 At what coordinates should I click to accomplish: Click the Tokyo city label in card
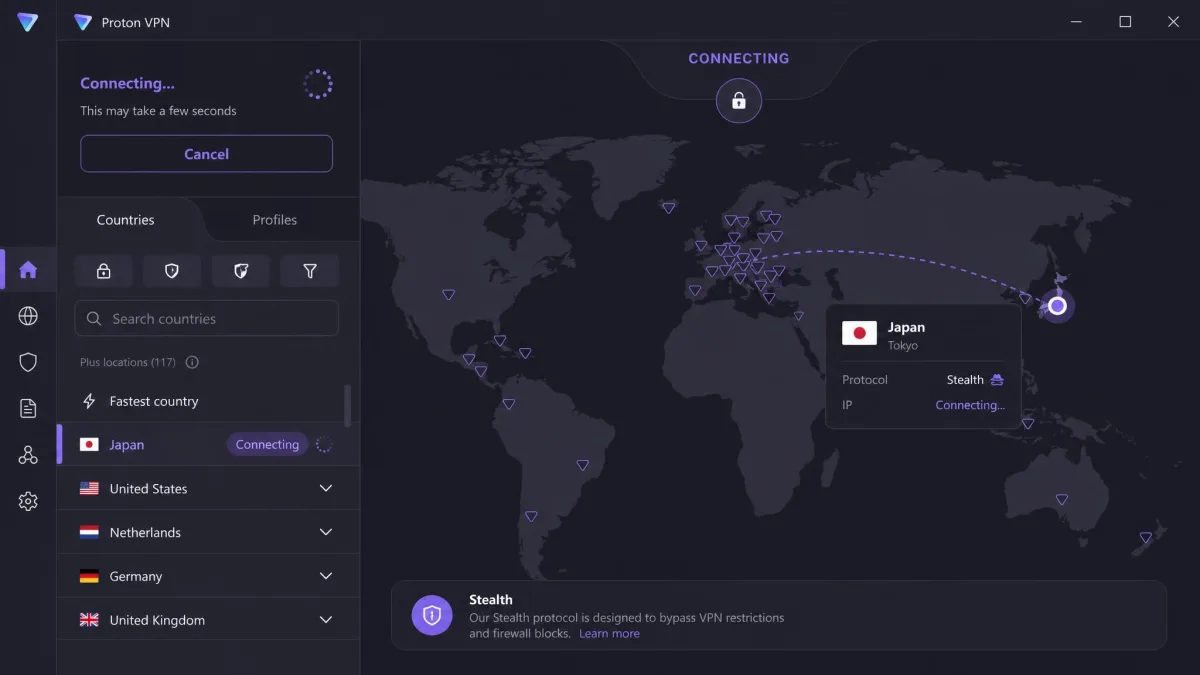903,346
